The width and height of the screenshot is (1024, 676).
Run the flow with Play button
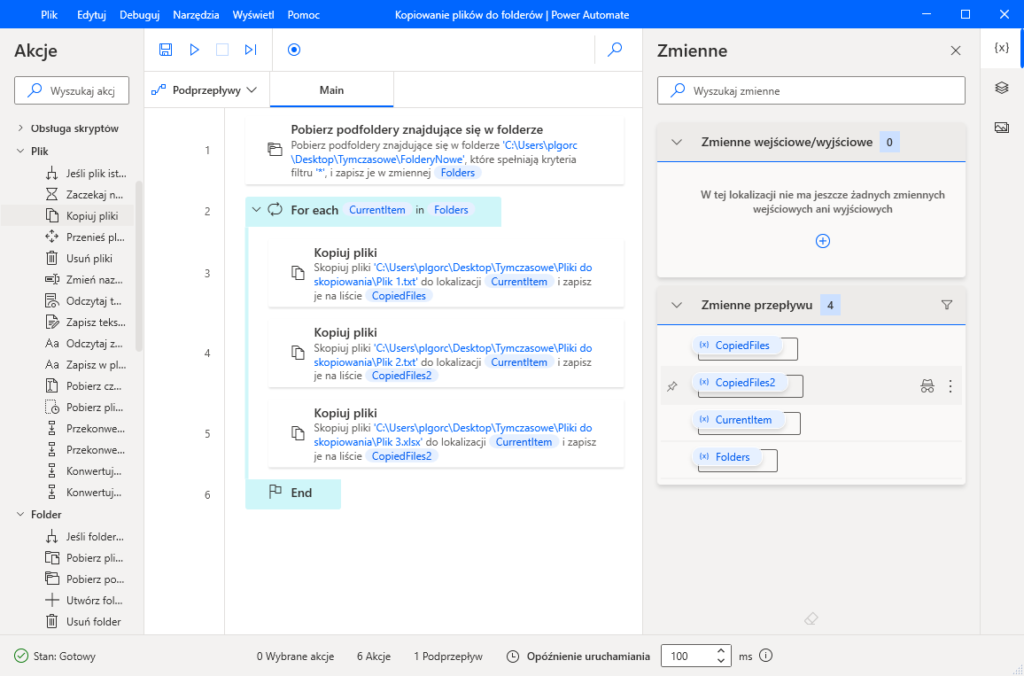194,50
